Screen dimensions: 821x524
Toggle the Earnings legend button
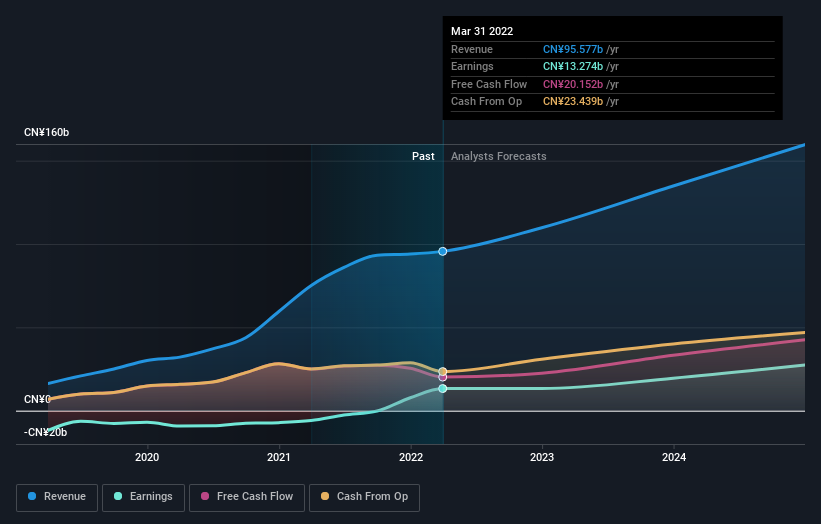coord(143,497)
